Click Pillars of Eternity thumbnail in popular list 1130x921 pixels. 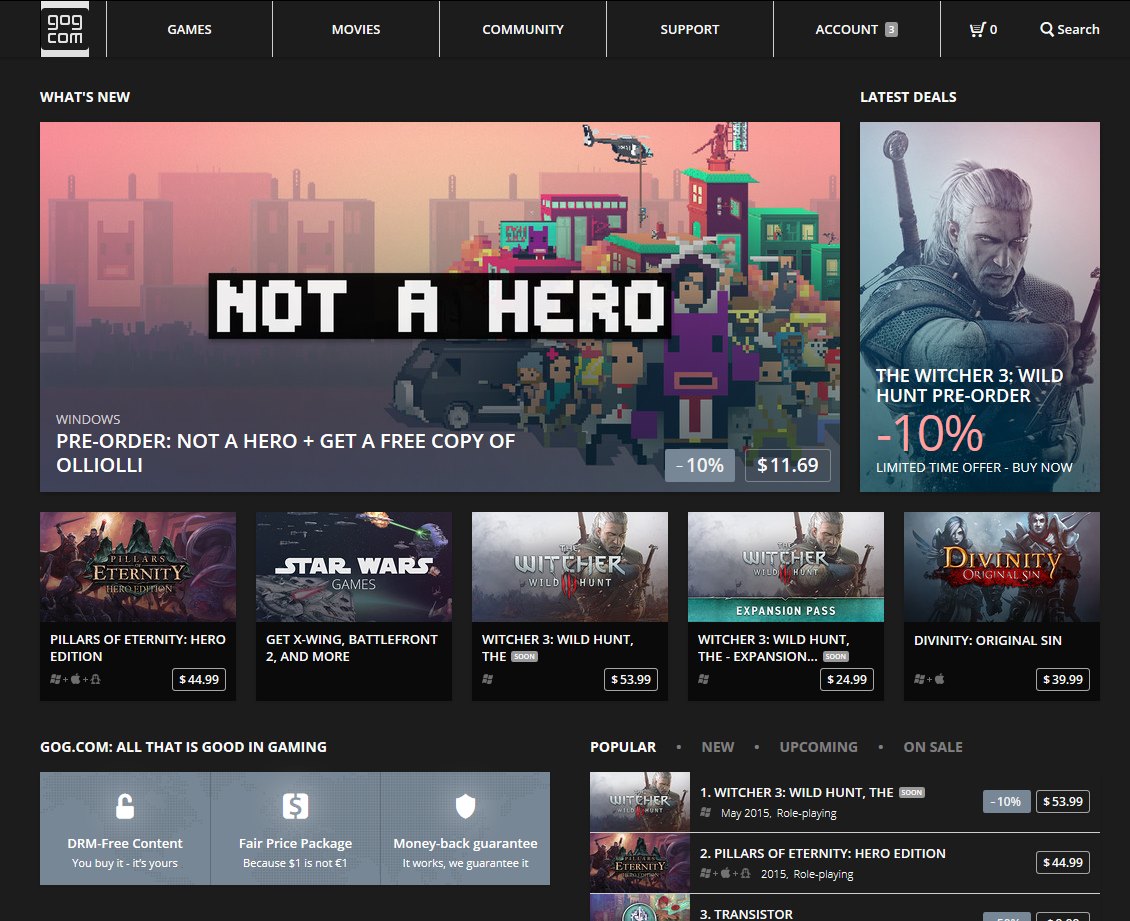(640, 863)
